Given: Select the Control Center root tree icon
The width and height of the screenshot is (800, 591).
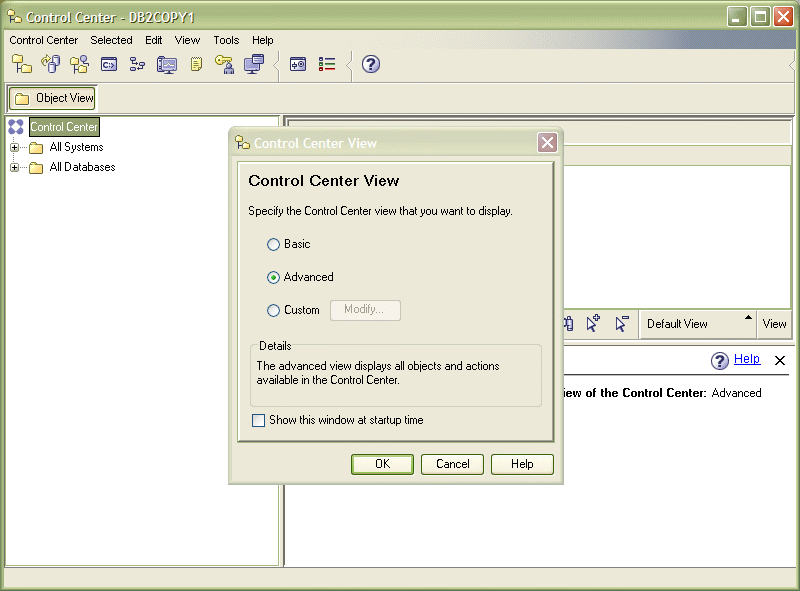Looking at the screenshot, I should 16,127.
